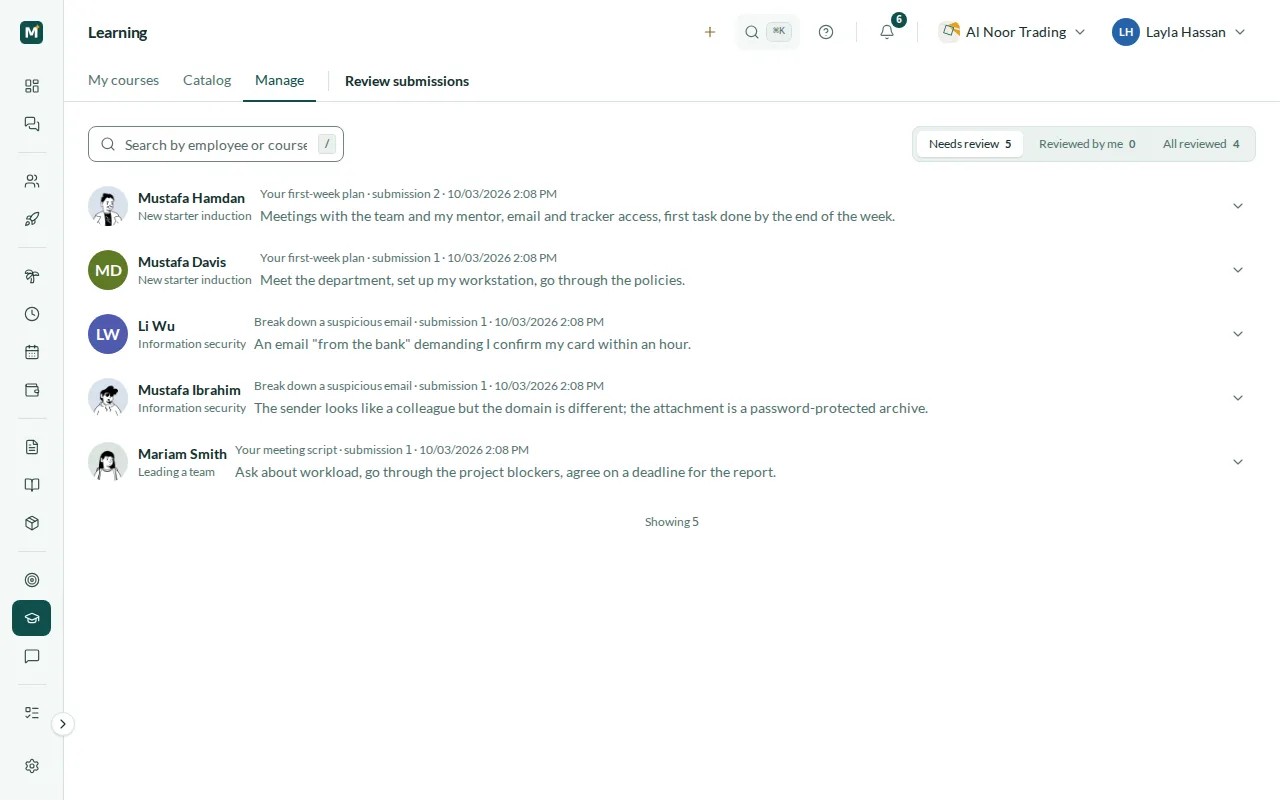Open the notifications bell
Image resolution: width=1280 pixels, height=800 pixels.
click(887, 32)
